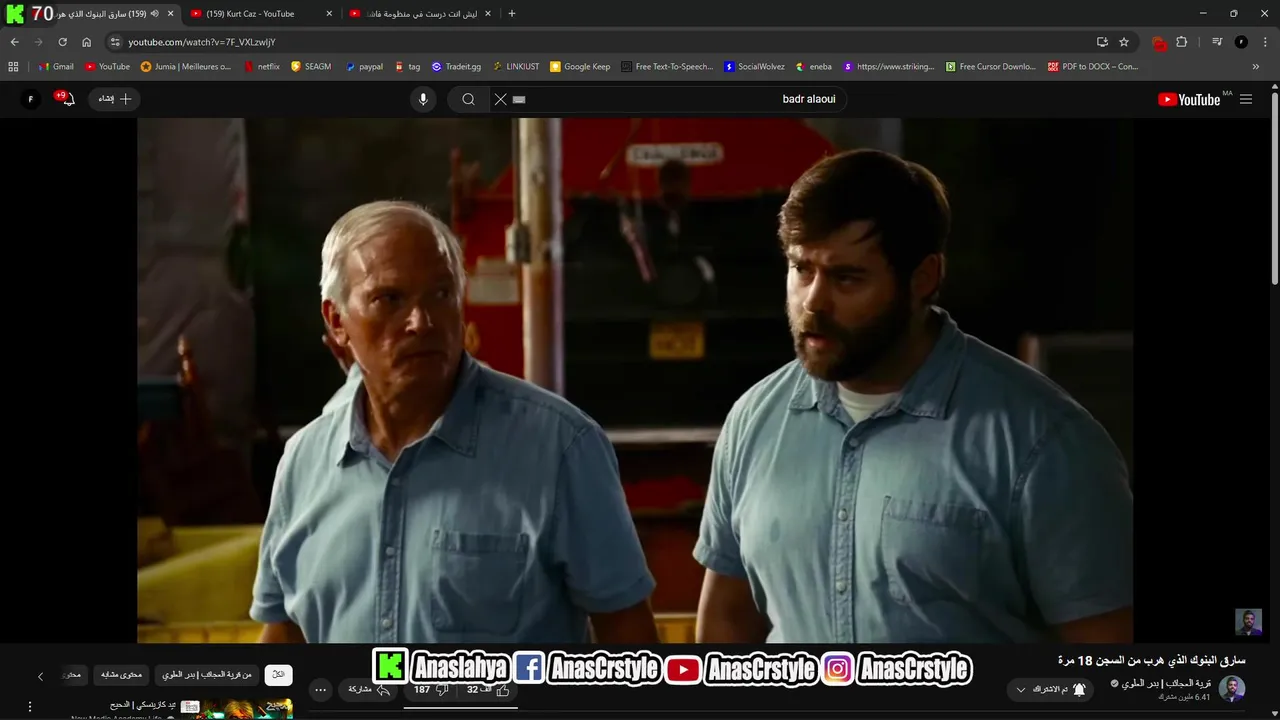Dislike the video showing 187
Screen dimensions: 1280x720
click(430, 690)
